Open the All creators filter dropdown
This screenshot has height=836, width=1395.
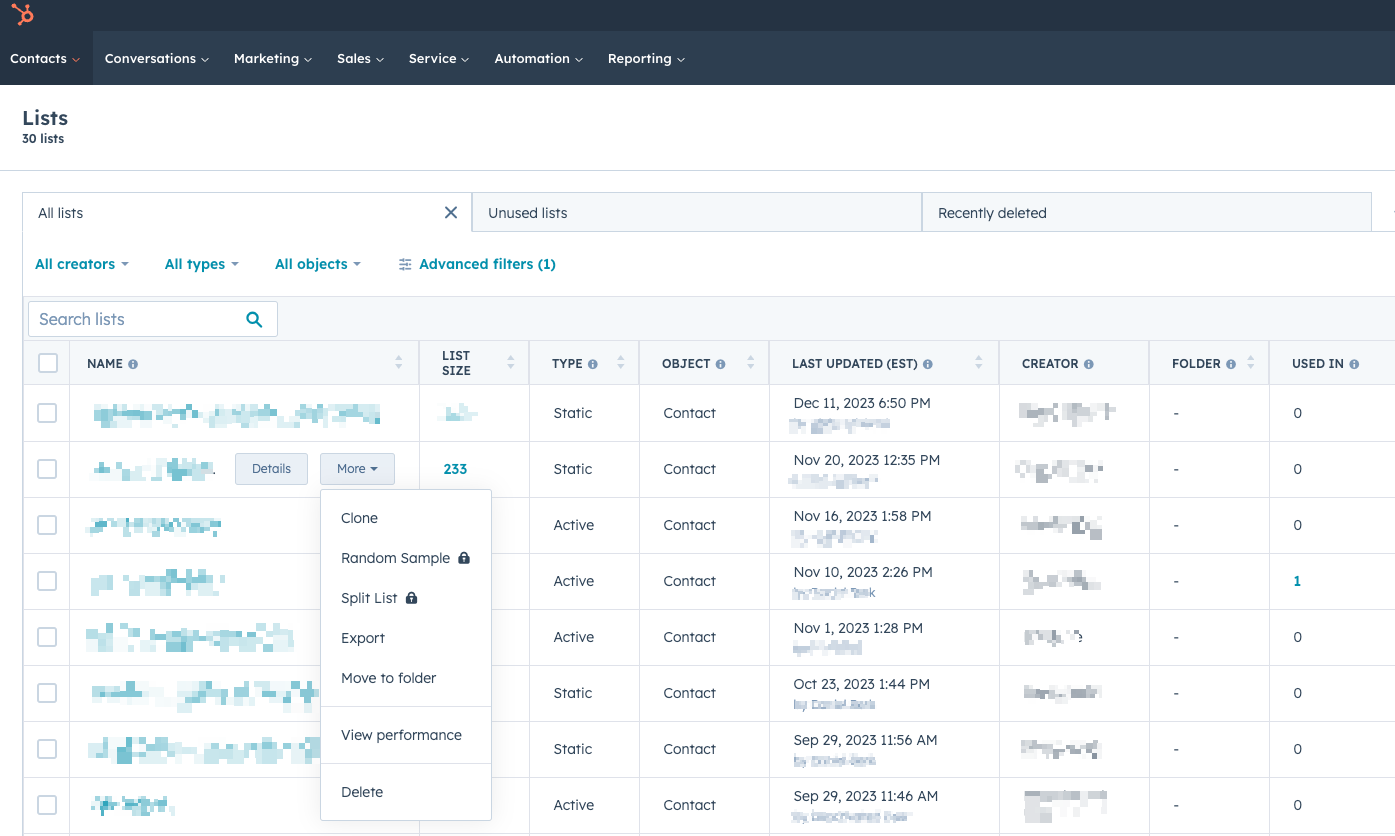point(82,264)
